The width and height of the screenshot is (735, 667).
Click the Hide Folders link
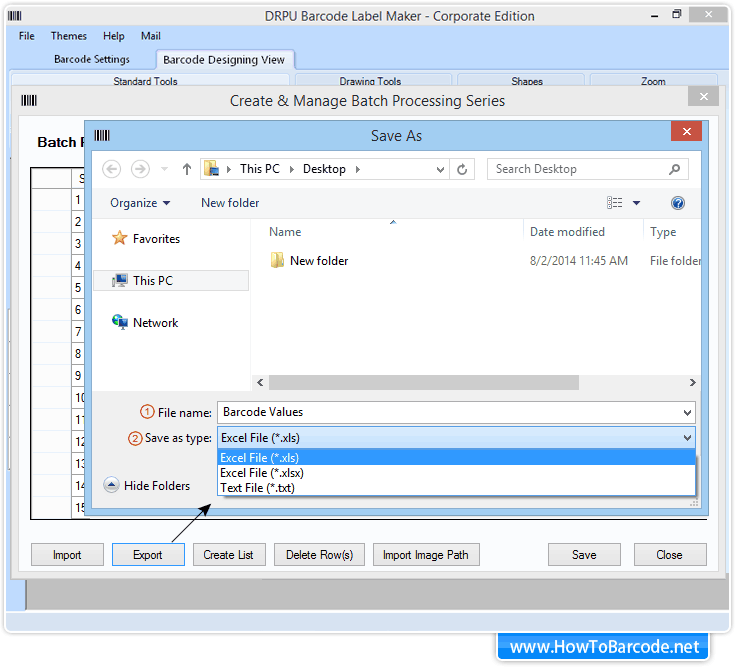click(157, 486)
